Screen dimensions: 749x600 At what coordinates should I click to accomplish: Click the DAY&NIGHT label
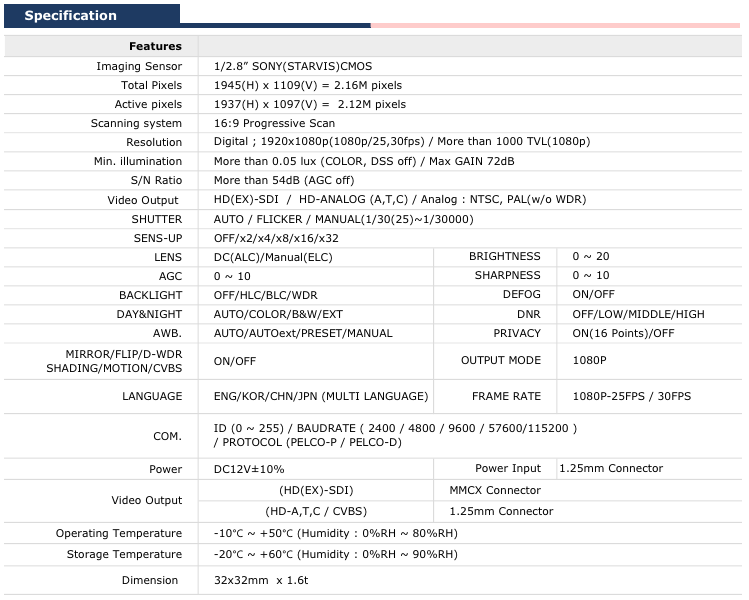click(149, 315)
